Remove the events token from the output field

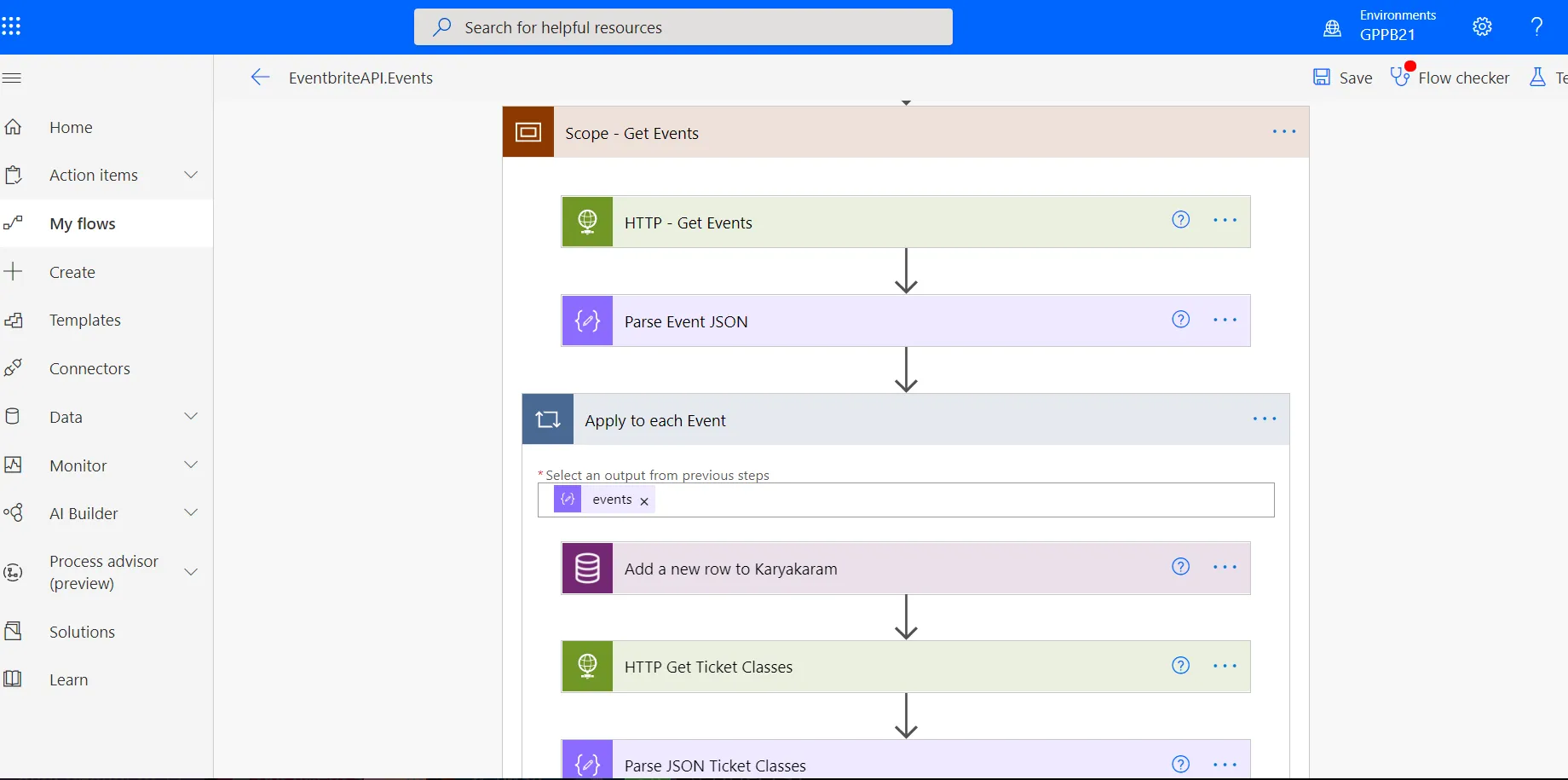644,501
